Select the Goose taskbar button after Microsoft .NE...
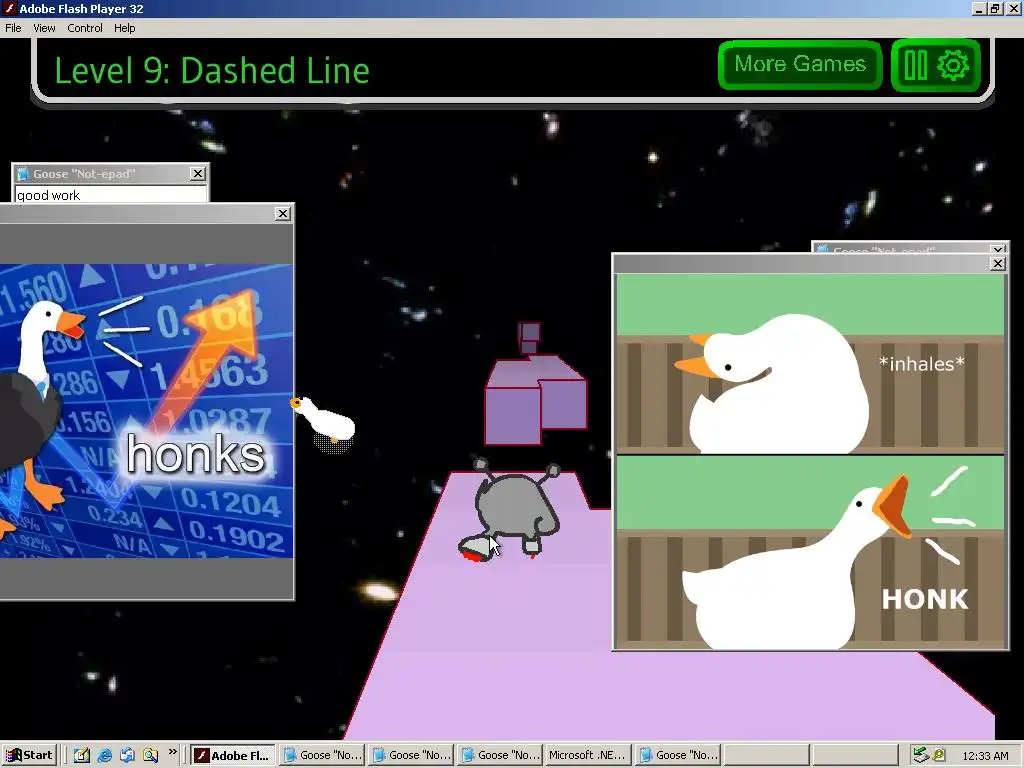 click(678, 756)
